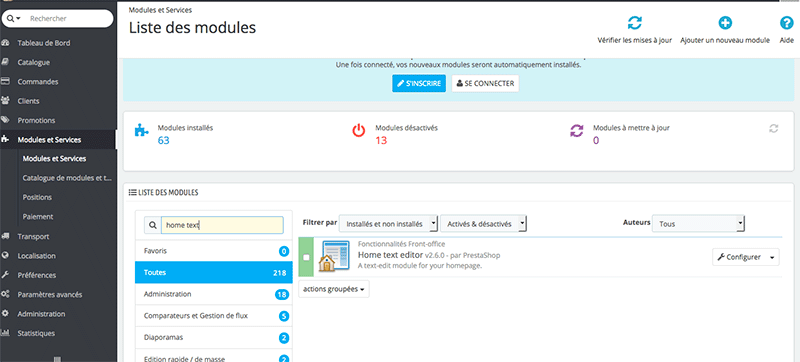This screenshot has height=362, width=800.
Task: Click the Commandes credit card icon
Action: pos(6,82)
